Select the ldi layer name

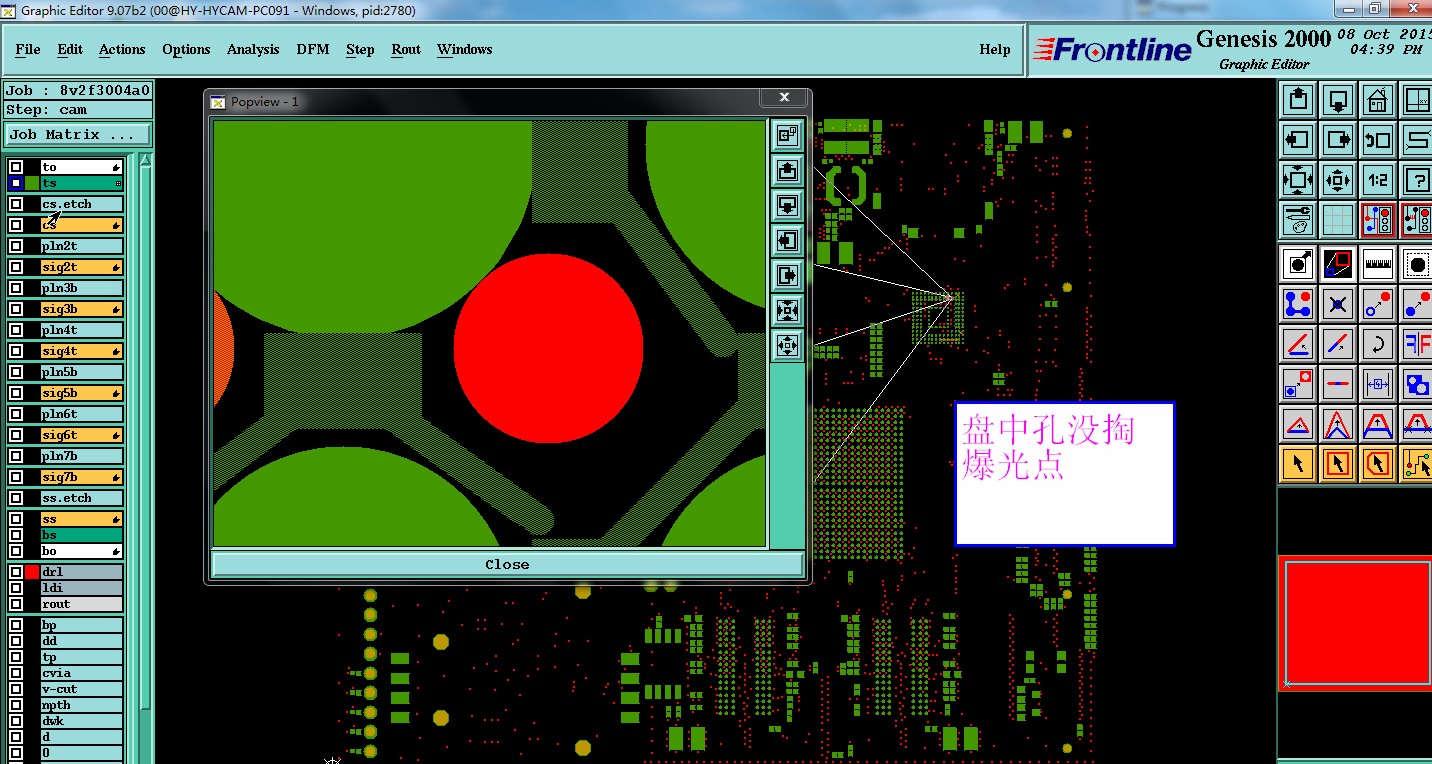coord(81,588)
